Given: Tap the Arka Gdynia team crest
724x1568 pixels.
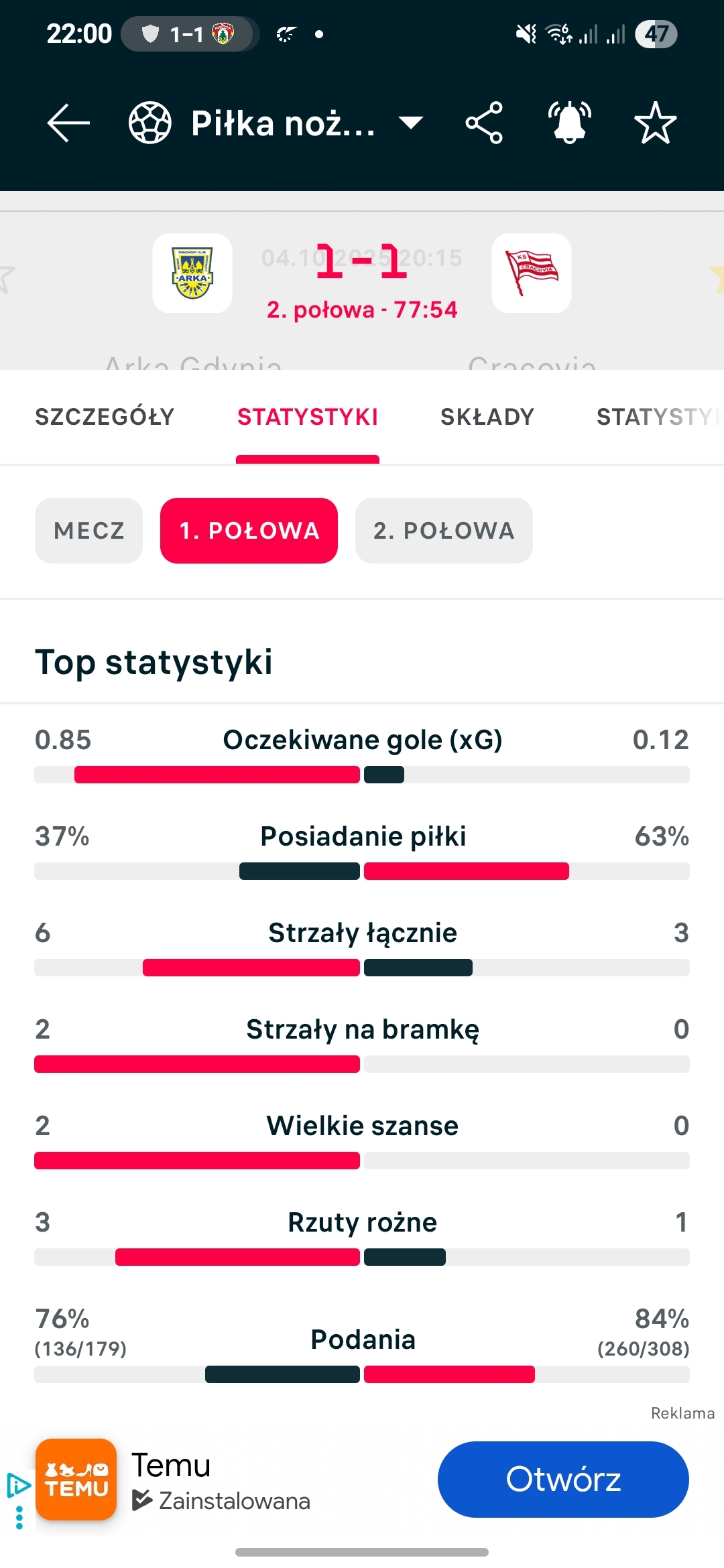Looking at the screenshot, I should click(x=192, y=273).
